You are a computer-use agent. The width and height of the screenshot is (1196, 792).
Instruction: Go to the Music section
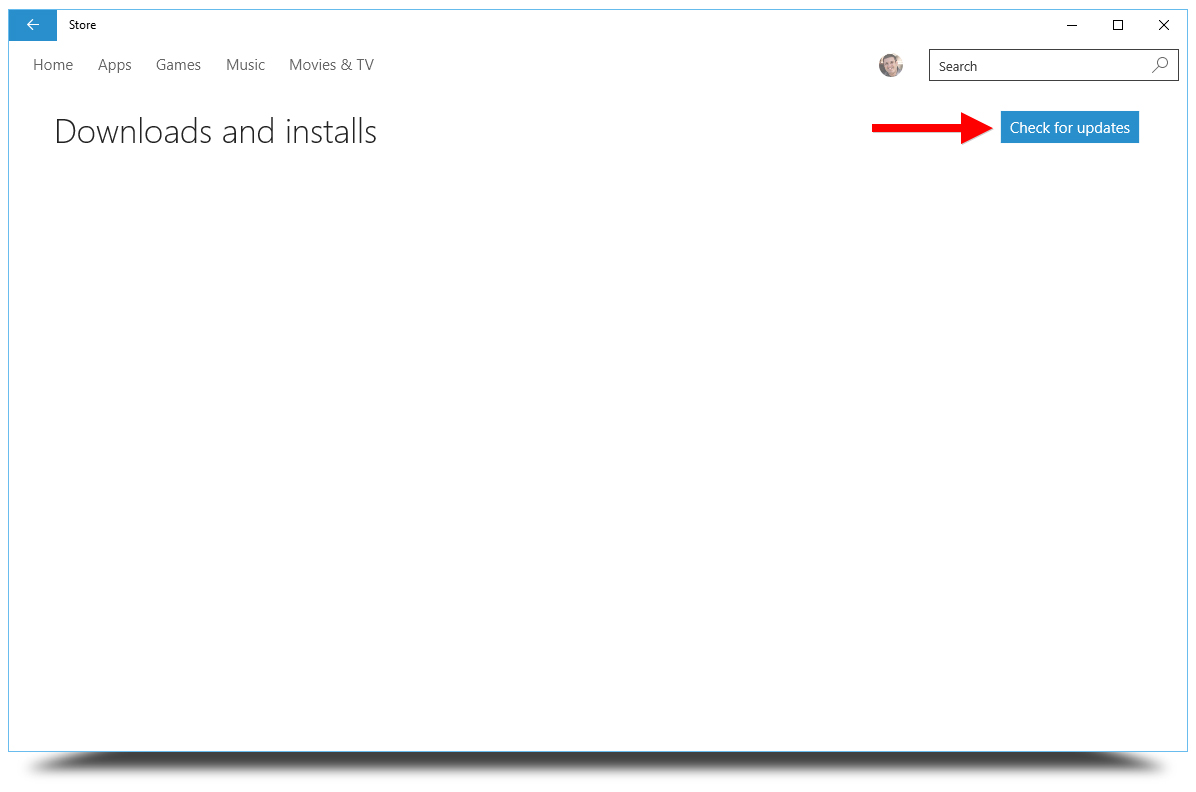pyautogui.click(x=246, y=65)
